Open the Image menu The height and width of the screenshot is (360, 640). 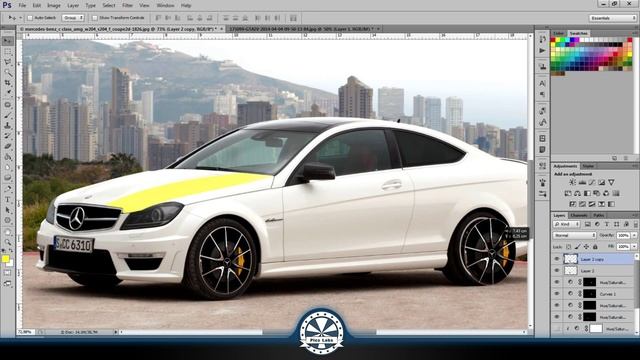[x=53, y=5]
